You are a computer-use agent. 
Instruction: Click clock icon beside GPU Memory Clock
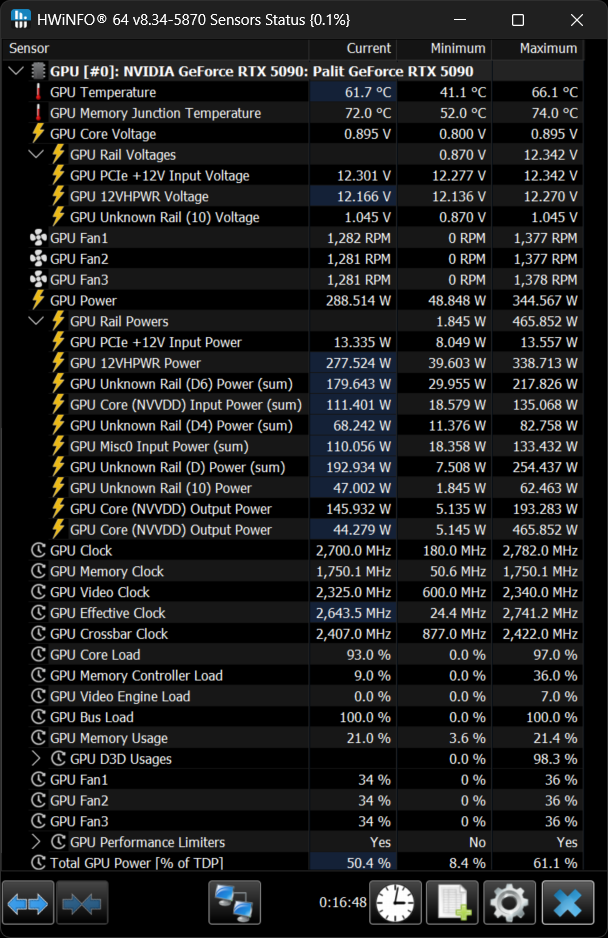[38, 571]
